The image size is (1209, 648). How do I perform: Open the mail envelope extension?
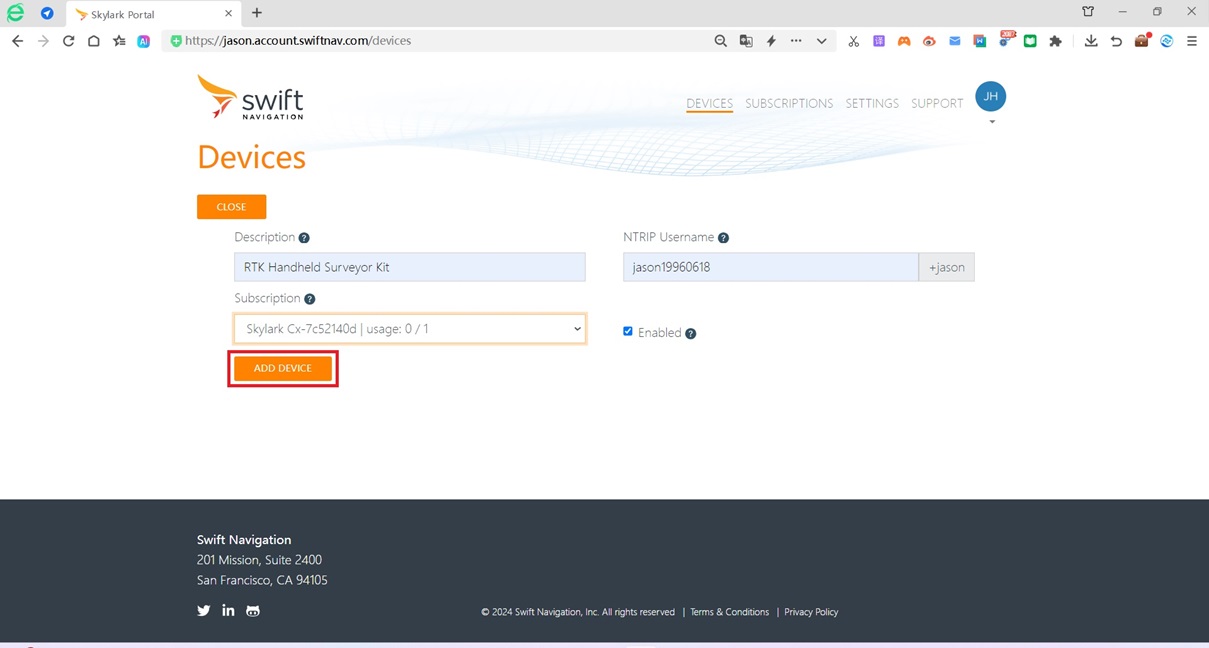(955, 41)
